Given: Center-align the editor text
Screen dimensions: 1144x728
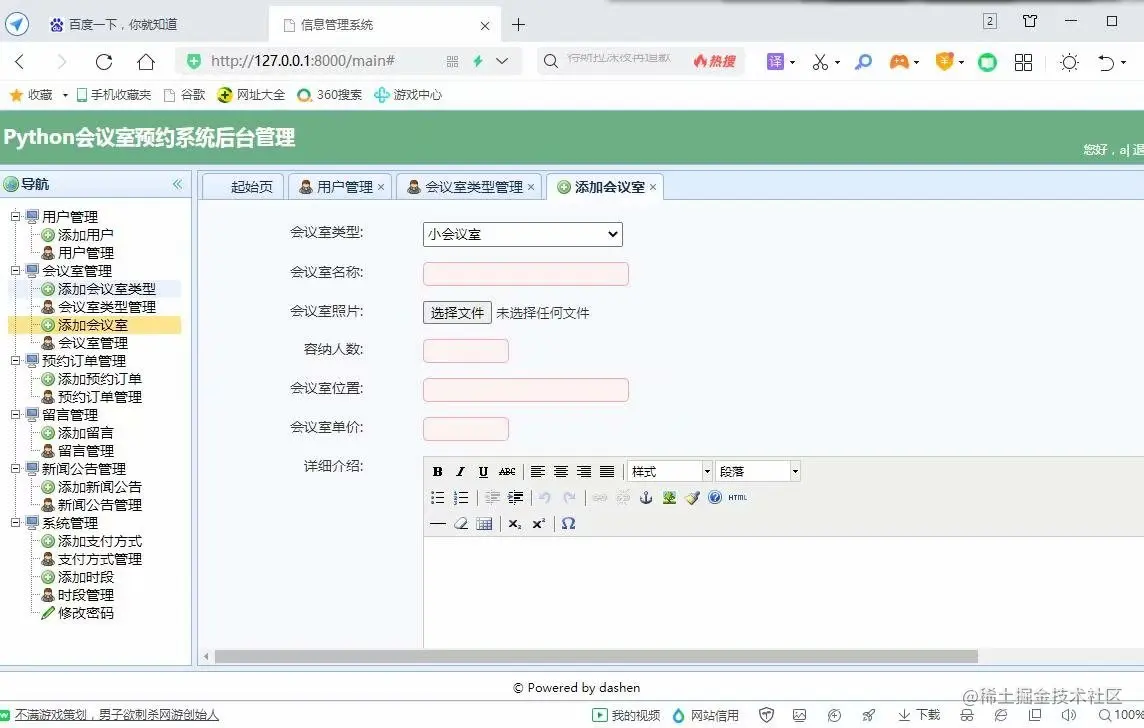Looking at the screenshot, I should (x=561, y=472).
